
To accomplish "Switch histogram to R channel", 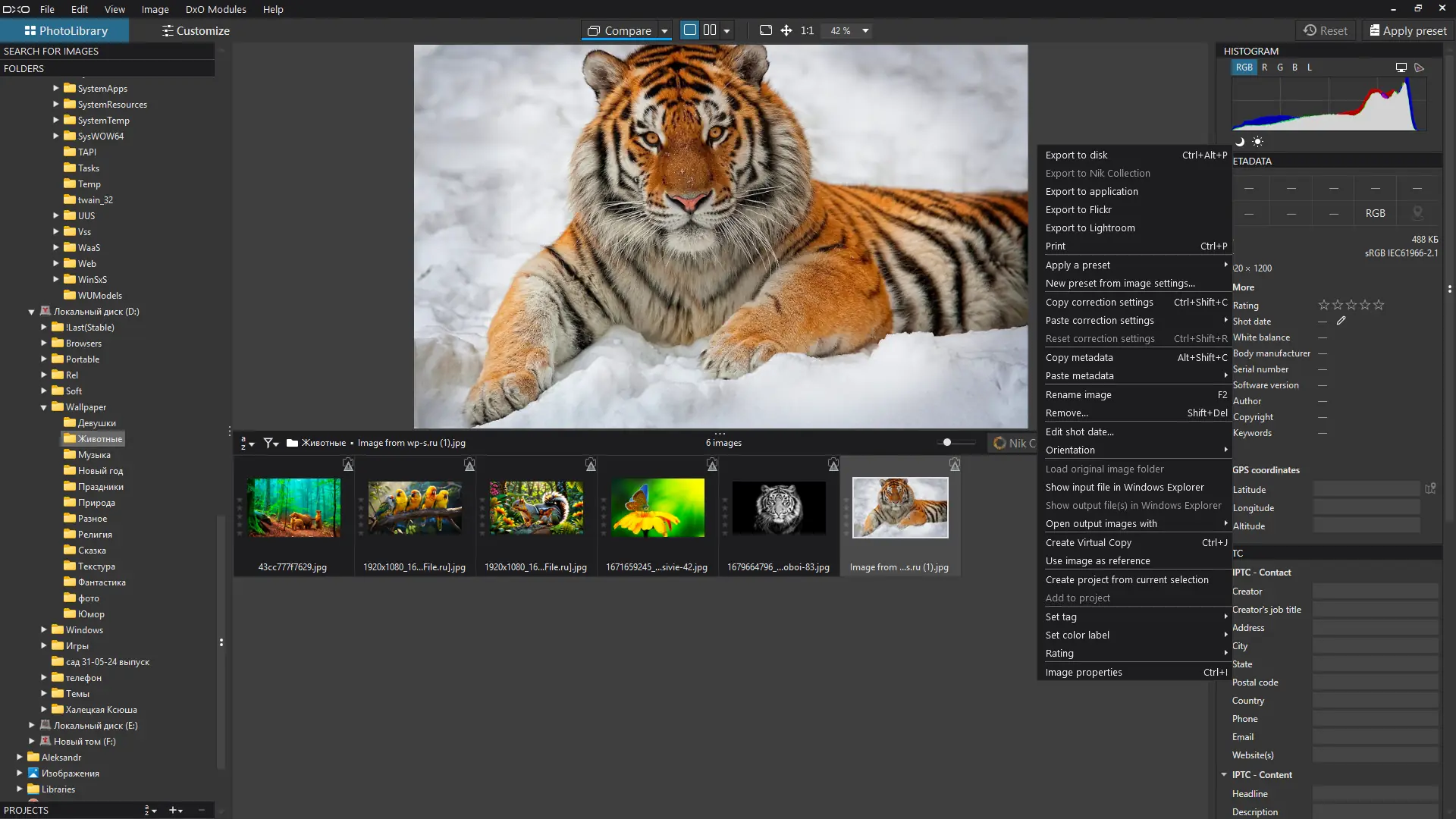I will pos(1264,67).
